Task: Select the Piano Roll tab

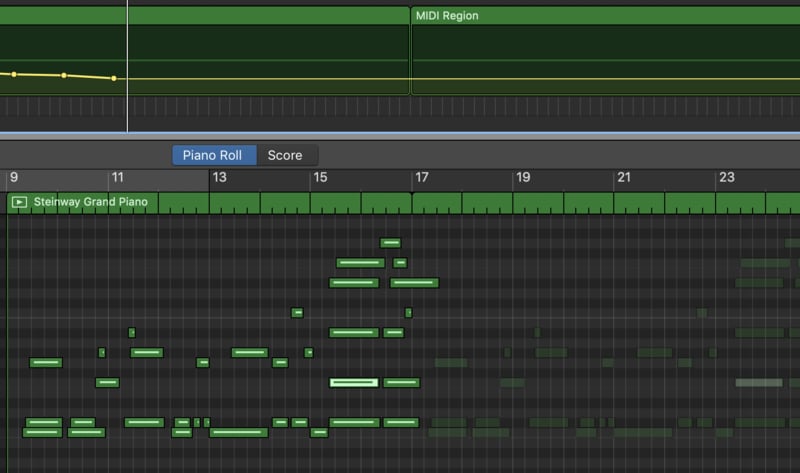Action: 213,155
